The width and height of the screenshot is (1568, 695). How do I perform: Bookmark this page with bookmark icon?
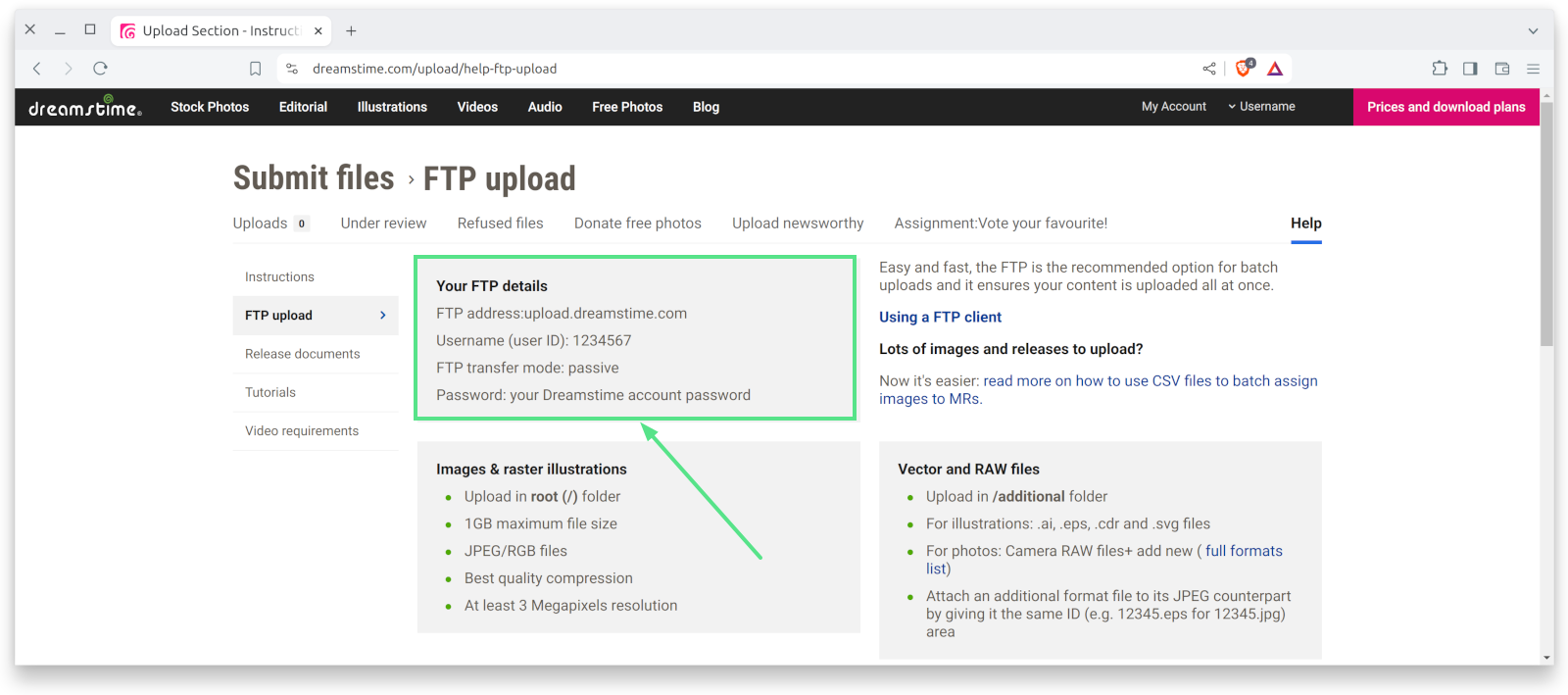255,69
